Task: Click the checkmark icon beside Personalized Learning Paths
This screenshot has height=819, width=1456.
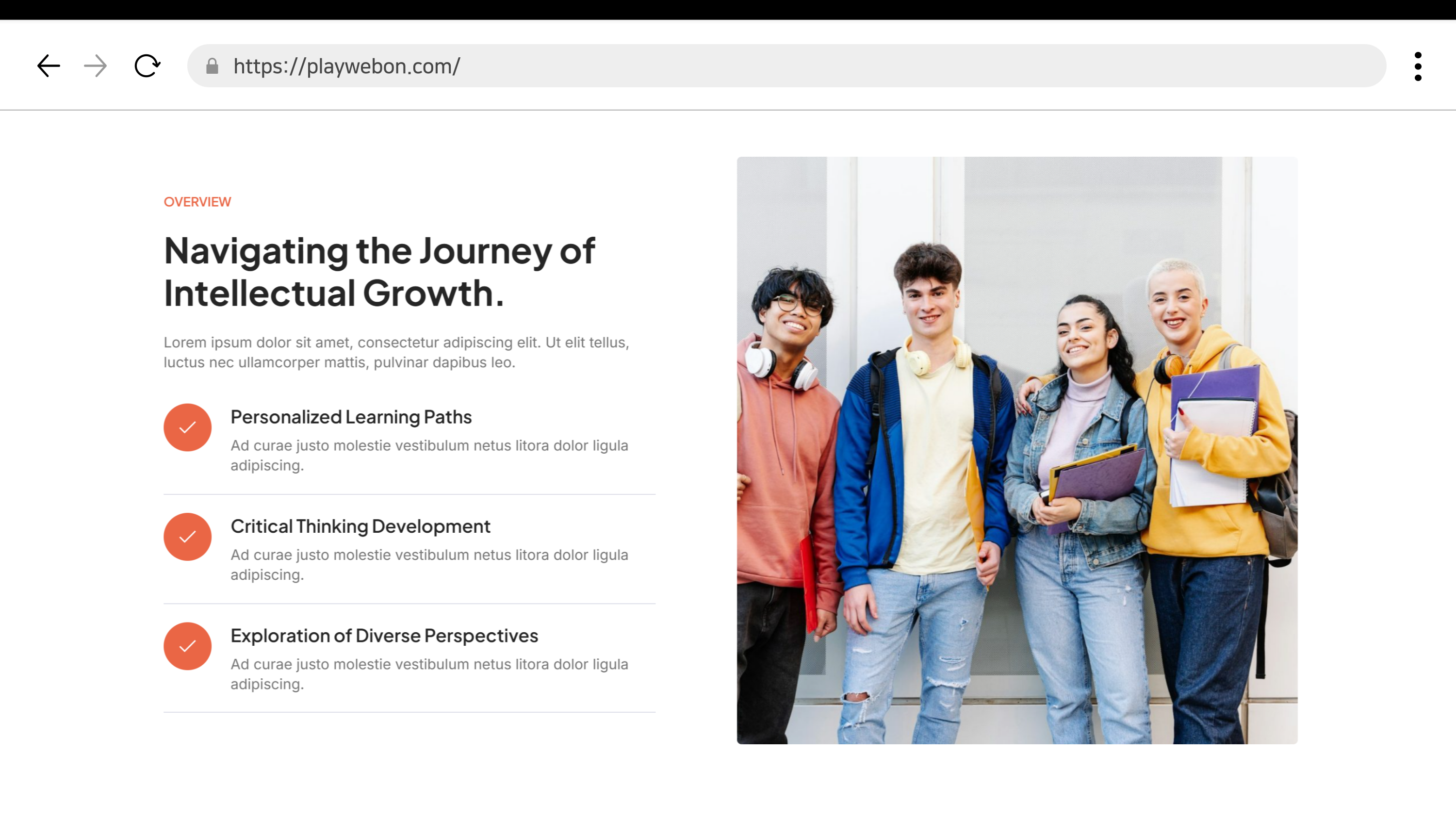Action: click(188, 427)
